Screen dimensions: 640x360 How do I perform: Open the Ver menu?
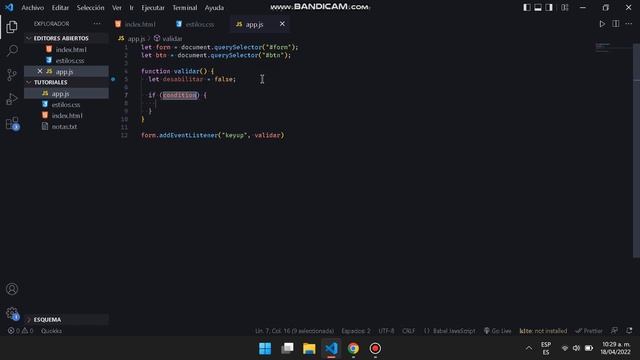(x=117, y=8)
